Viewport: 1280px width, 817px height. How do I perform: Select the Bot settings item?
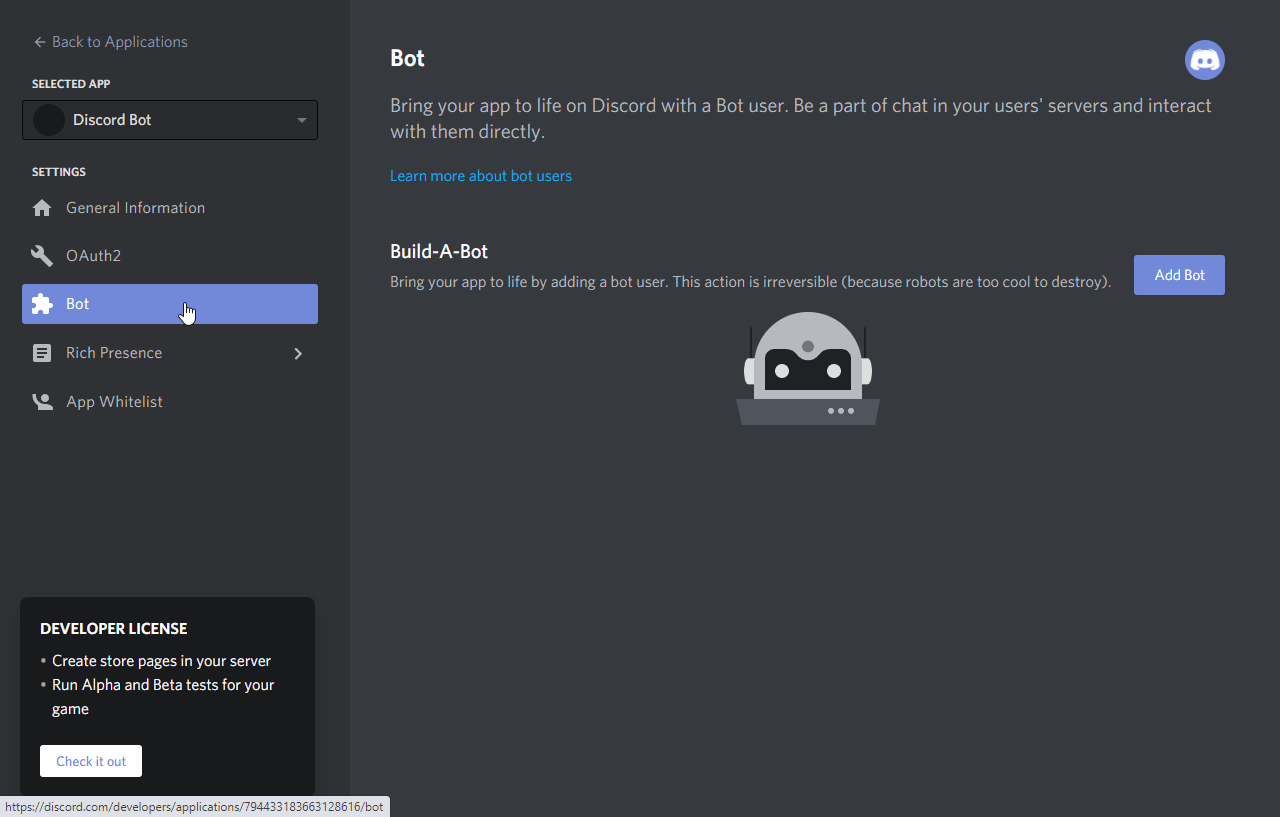(x=170, y=304)
